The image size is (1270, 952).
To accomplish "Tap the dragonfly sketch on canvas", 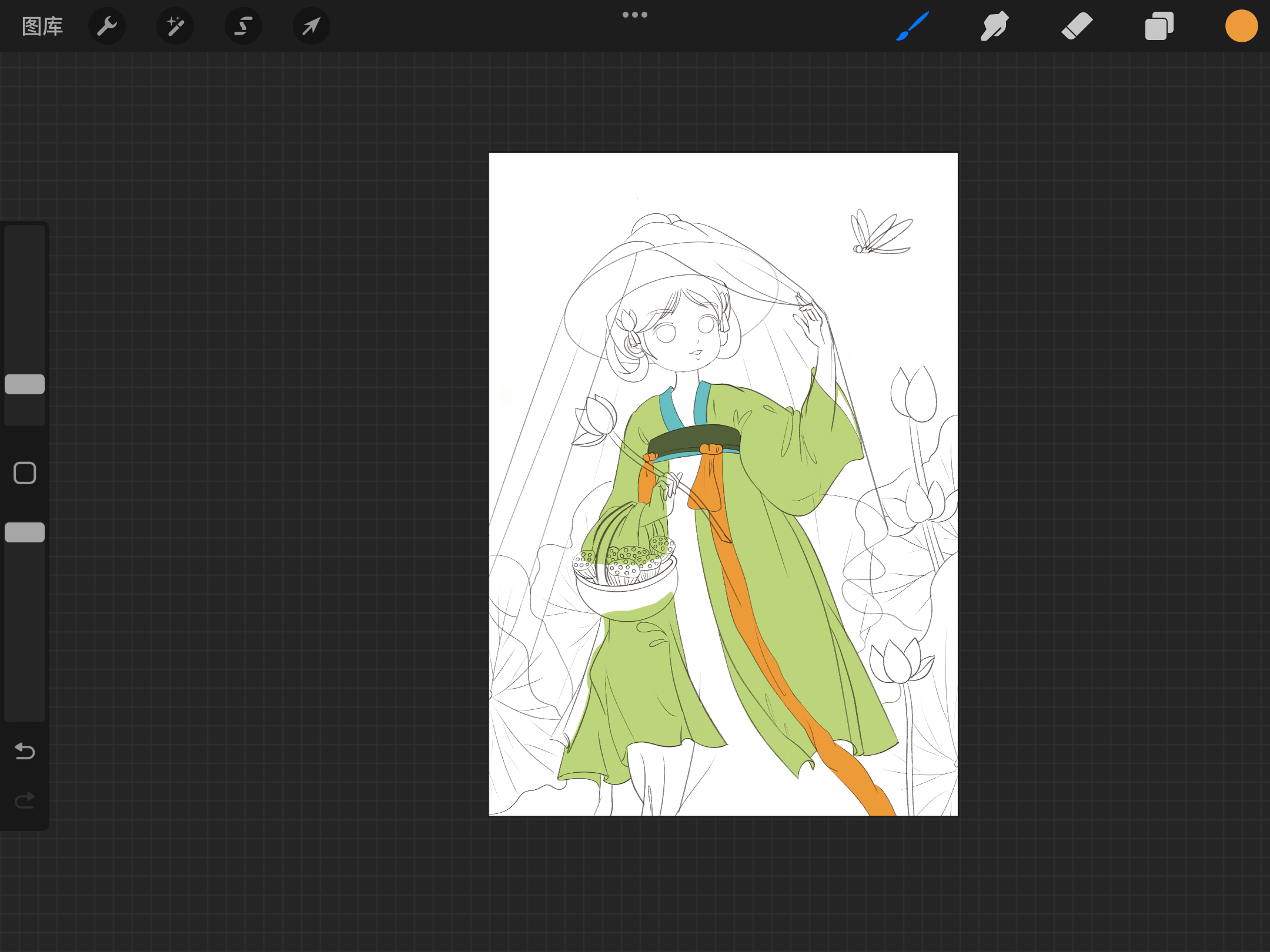I will tap(881, 232).
